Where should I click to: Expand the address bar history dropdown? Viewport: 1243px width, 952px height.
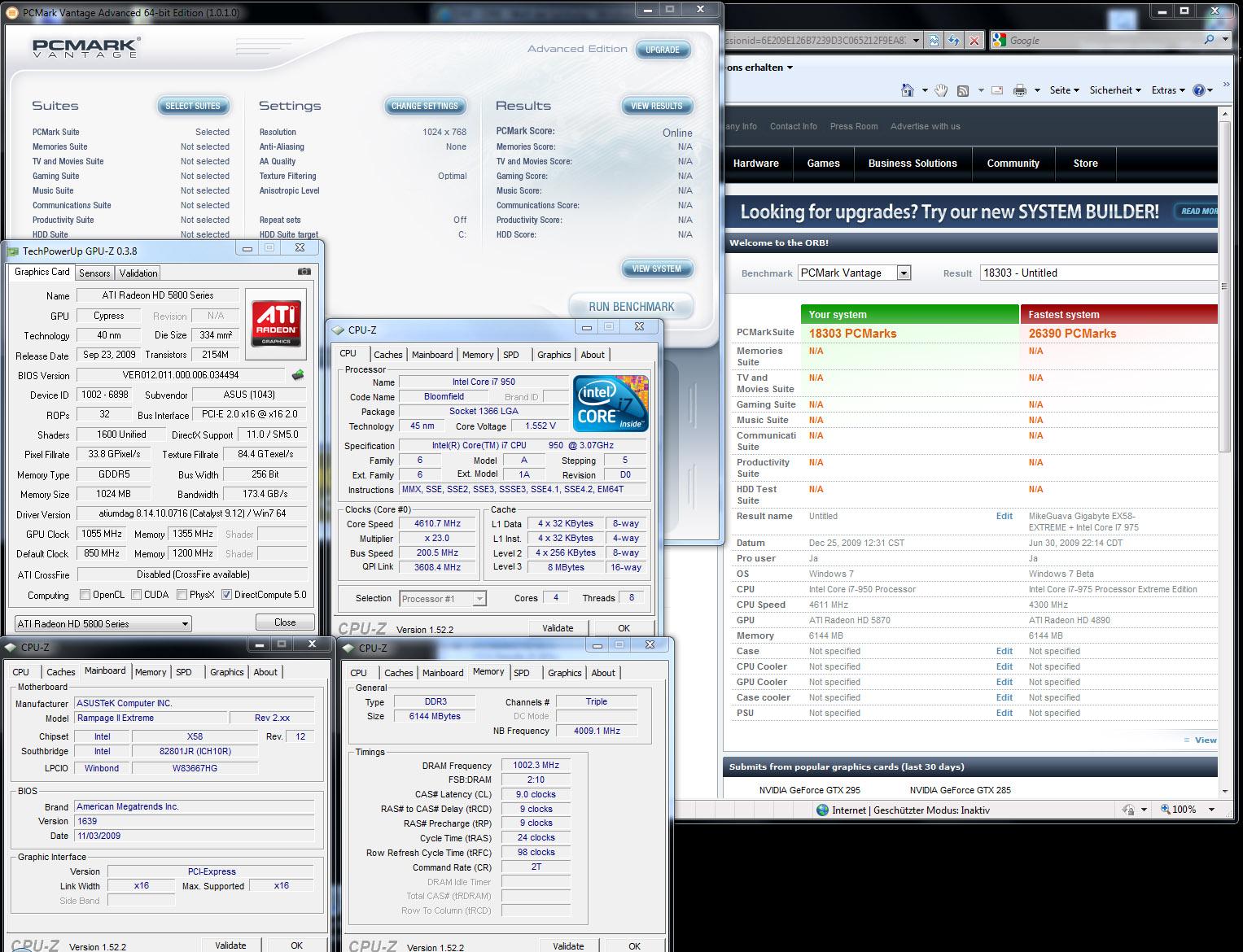pos(916,40)
